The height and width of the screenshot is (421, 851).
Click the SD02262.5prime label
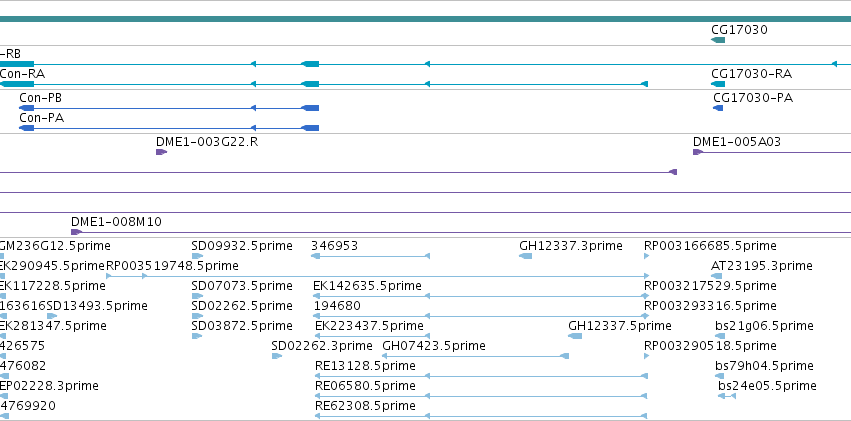[242, 306]
